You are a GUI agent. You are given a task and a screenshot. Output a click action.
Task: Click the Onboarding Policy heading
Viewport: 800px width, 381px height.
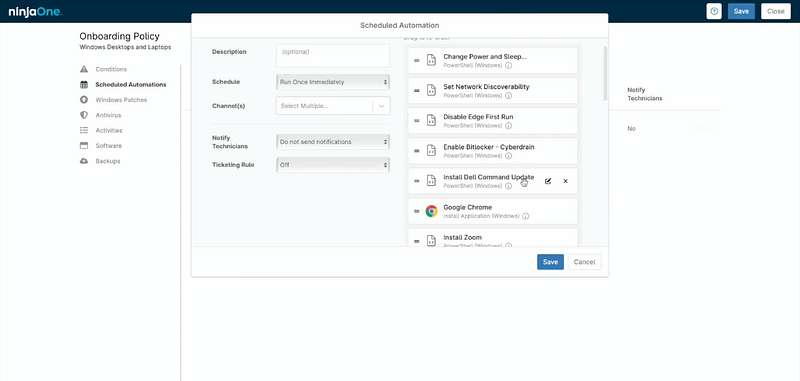[119, 36]
